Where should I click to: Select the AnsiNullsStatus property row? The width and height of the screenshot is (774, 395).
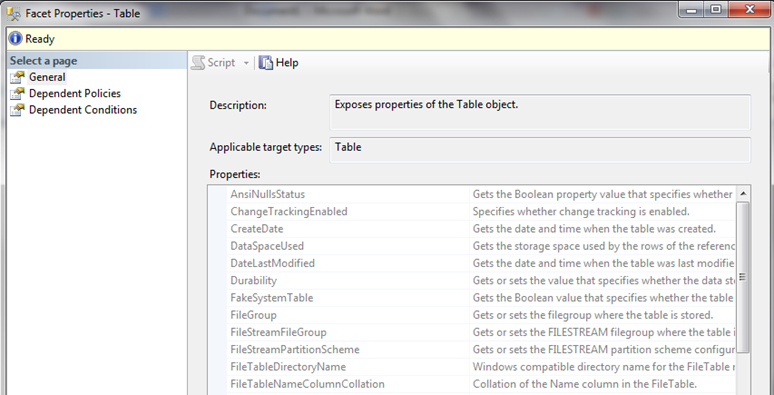(472, 194)
